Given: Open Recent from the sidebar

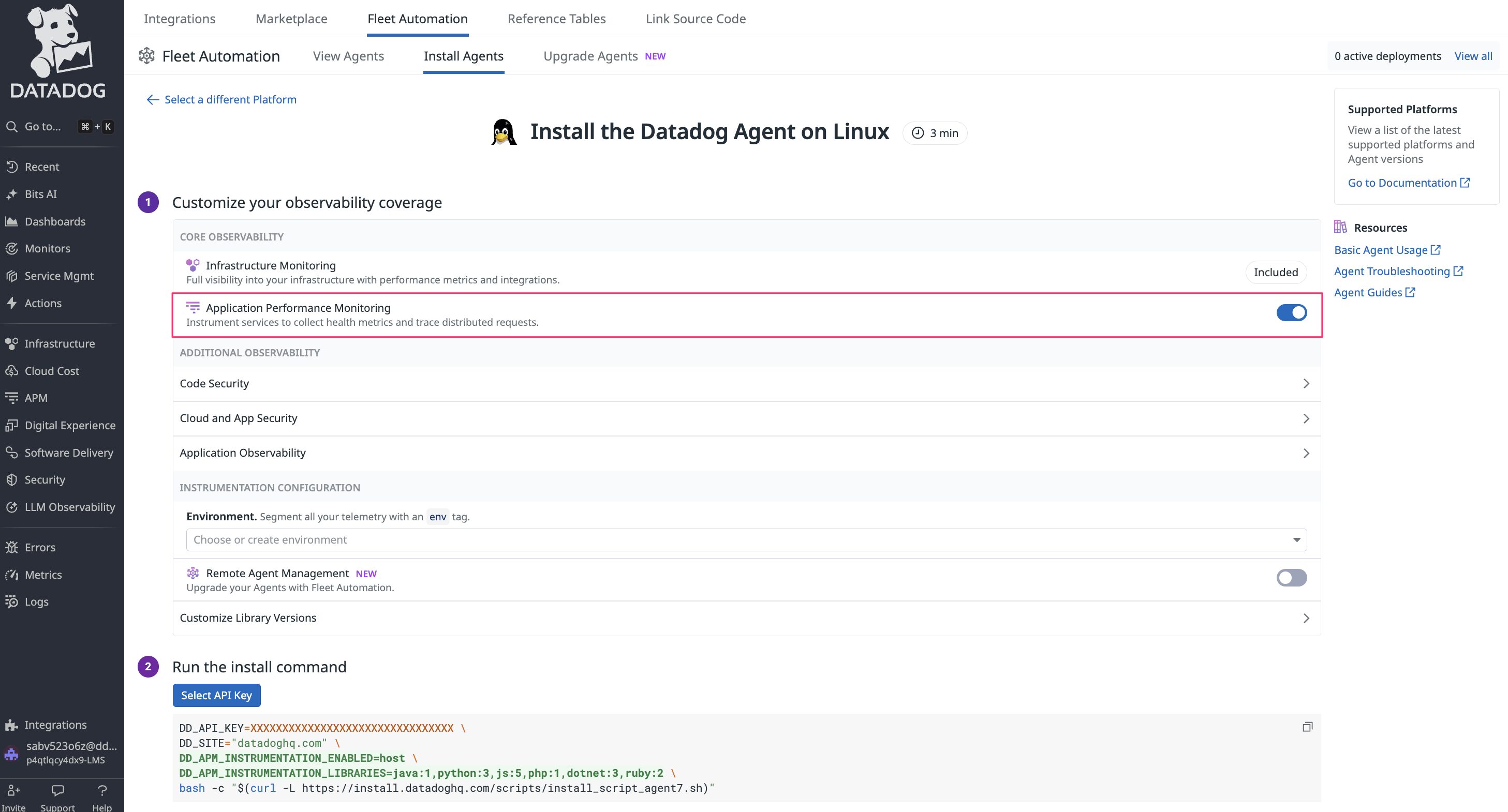Looking at the screenshot, I should coord(41,167).
